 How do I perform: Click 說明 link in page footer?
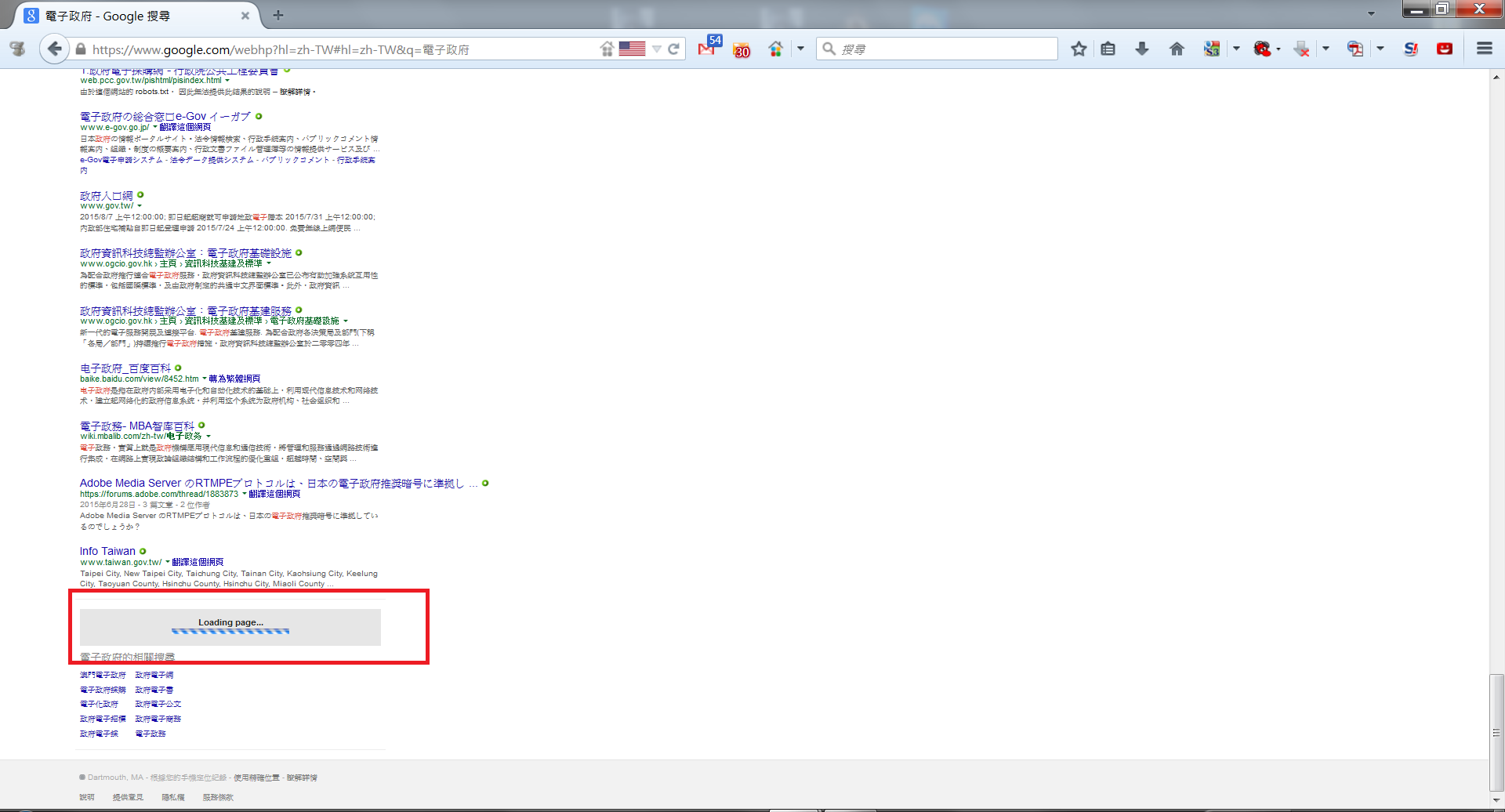click(86, 797)
